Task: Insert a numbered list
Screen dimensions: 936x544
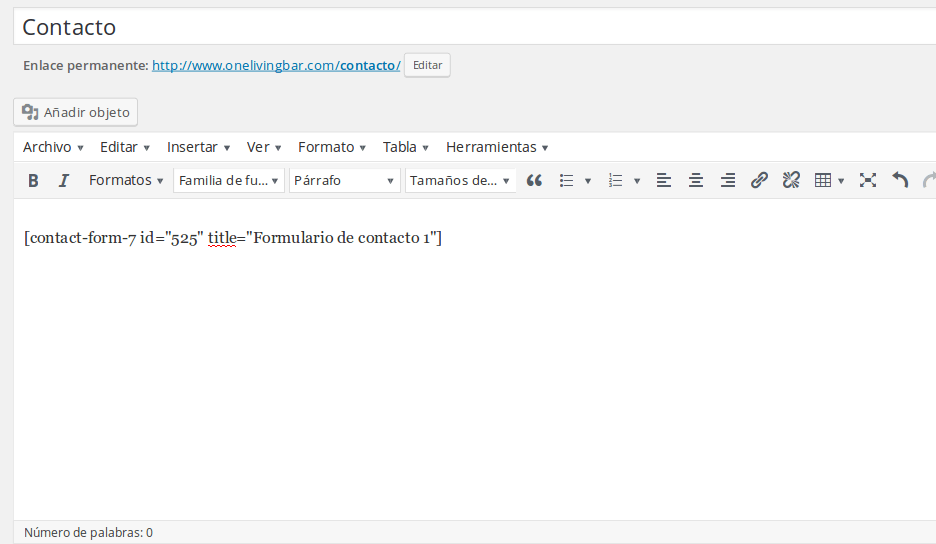Action: tap(615, 180)
